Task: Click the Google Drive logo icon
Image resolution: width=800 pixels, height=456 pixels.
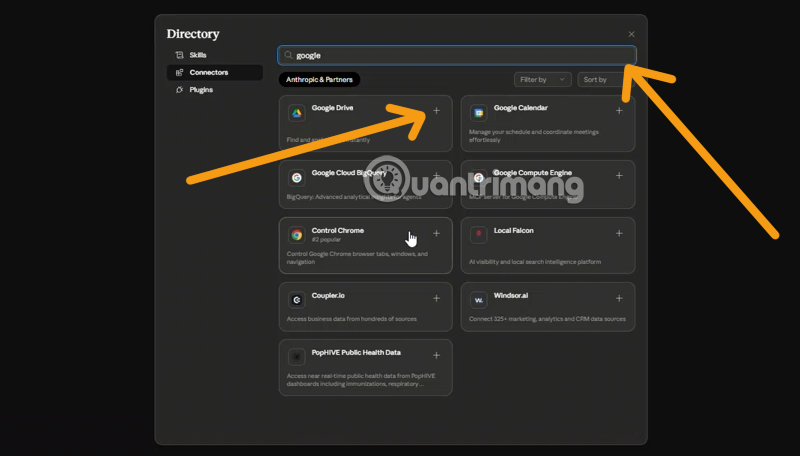Action: [x=296, y=113]
